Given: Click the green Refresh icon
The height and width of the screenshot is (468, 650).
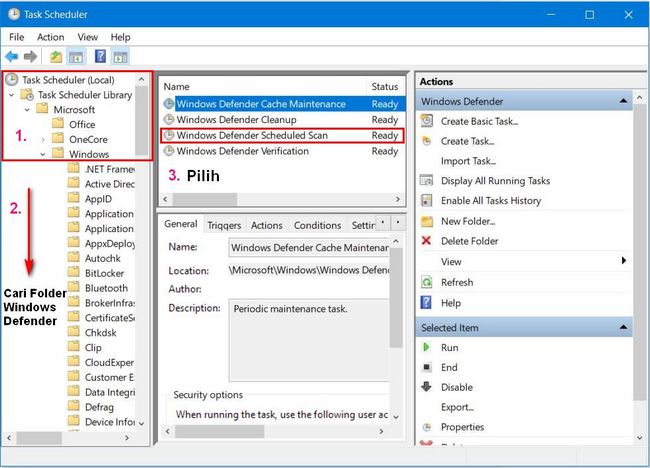Looking at the screenshot, I should tap(427, 282).
